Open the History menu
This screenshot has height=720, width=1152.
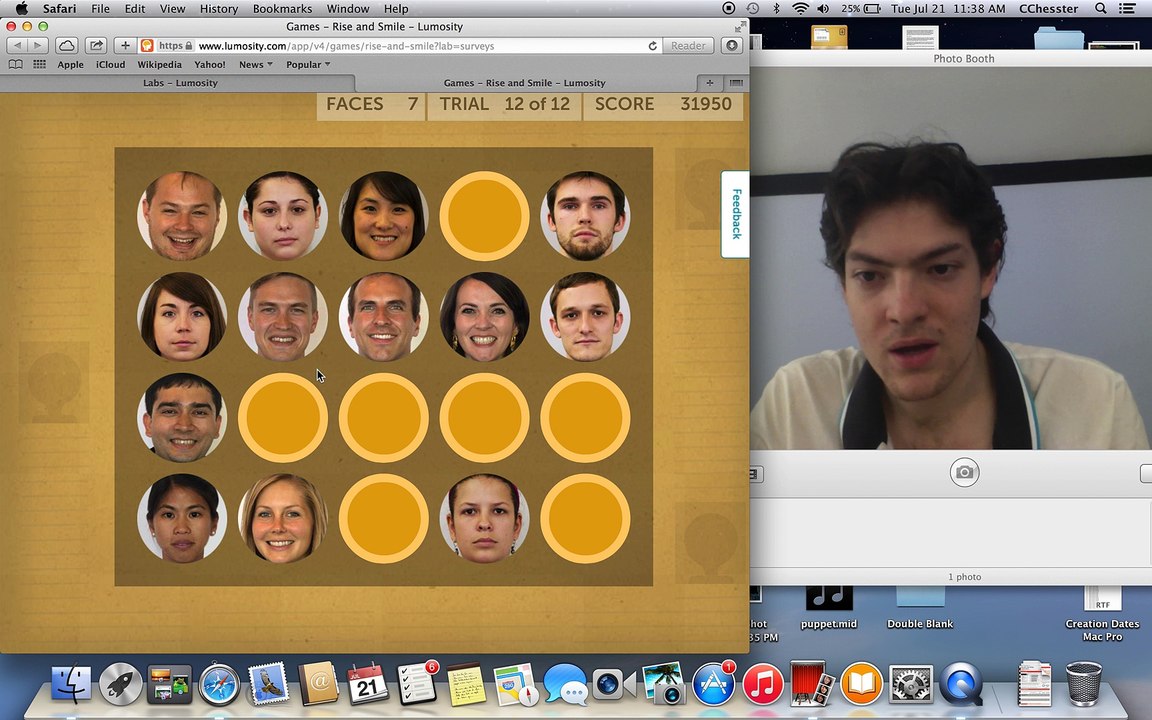(219, 9)
